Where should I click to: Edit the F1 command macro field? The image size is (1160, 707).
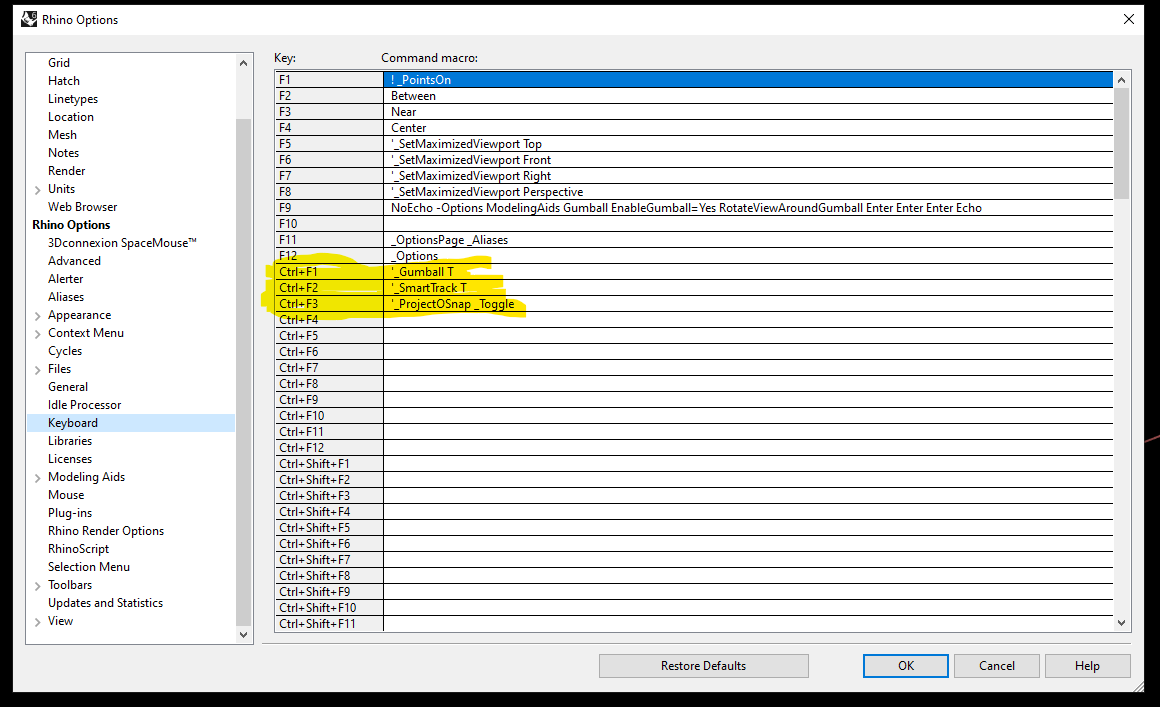click(748, 80)
